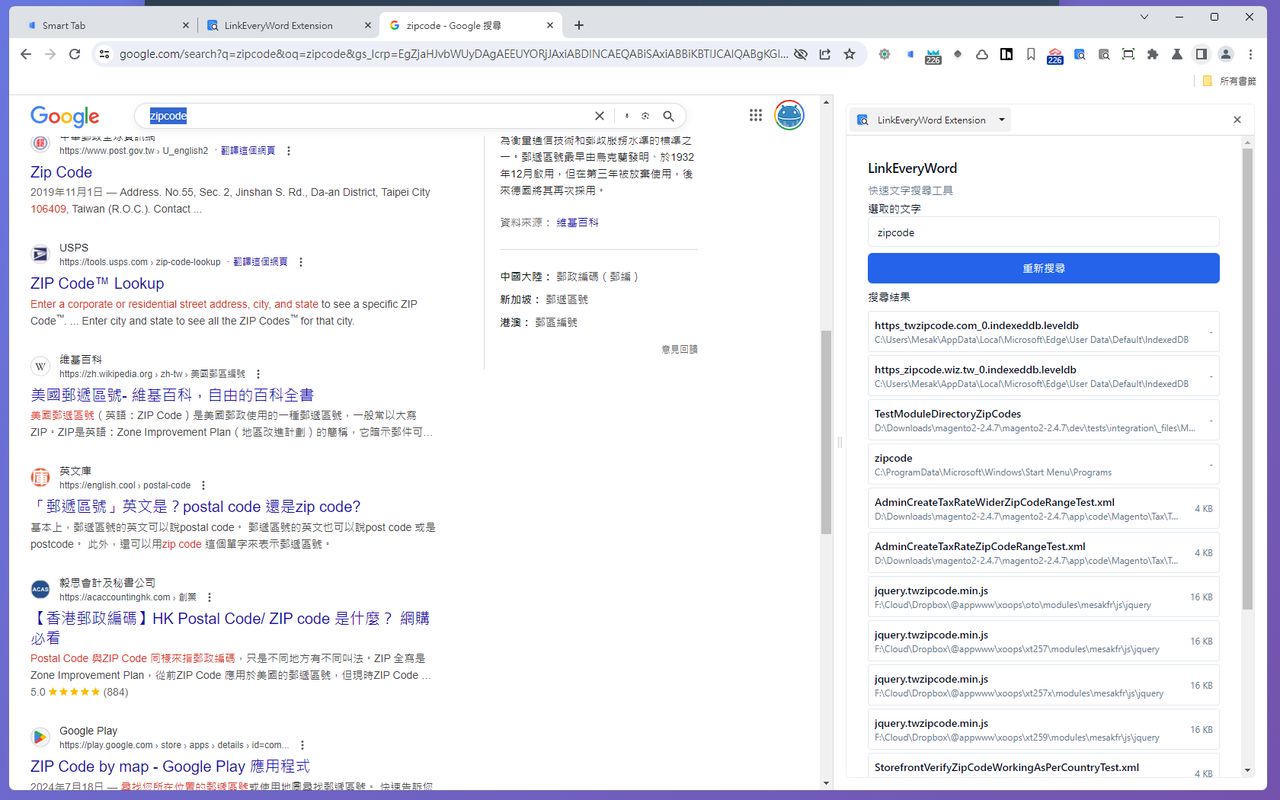Submit the Google search magnifier
This screenshot has width=1280, height=800.
669,116
